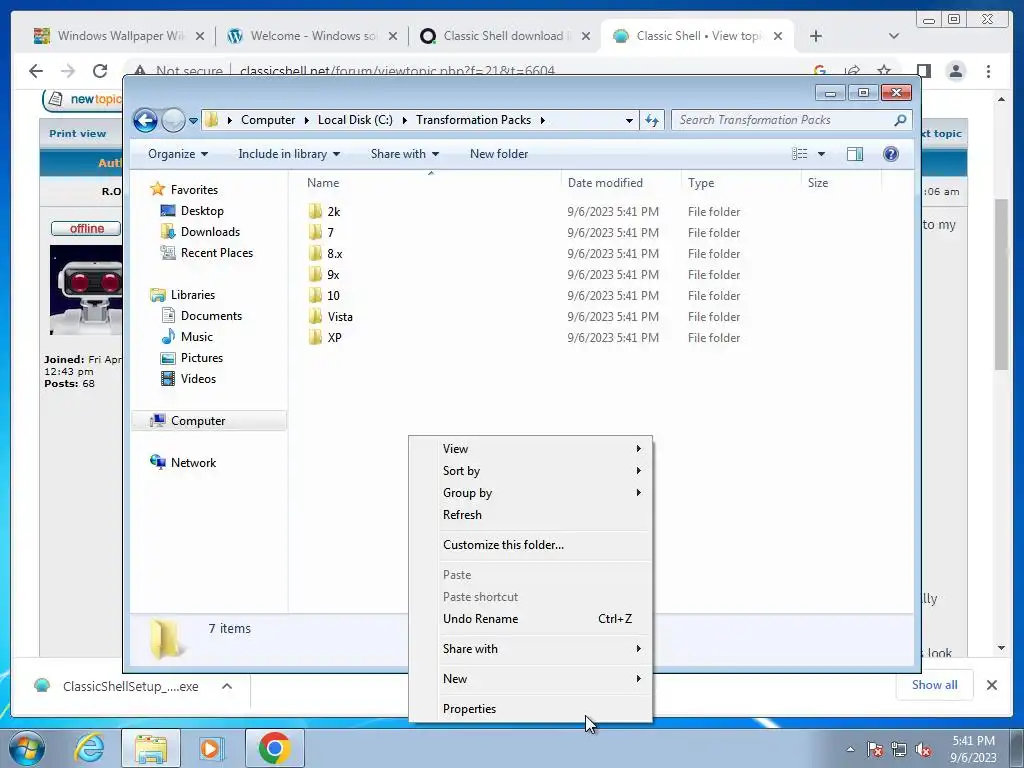Viewport: 1024px width, 768px height.
Task: Choose Customize this folder
Action: [530, 545]
